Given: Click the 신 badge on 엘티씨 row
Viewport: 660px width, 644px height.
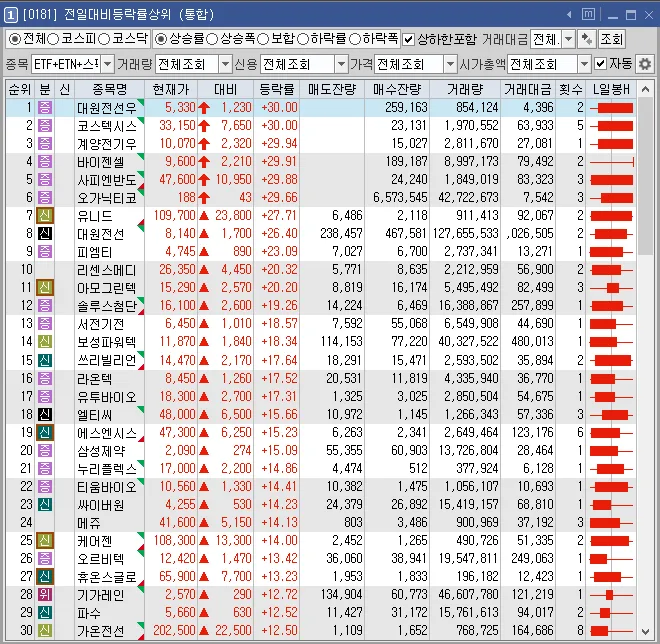Looking at the screenshot, I should [x=45, y=415].
